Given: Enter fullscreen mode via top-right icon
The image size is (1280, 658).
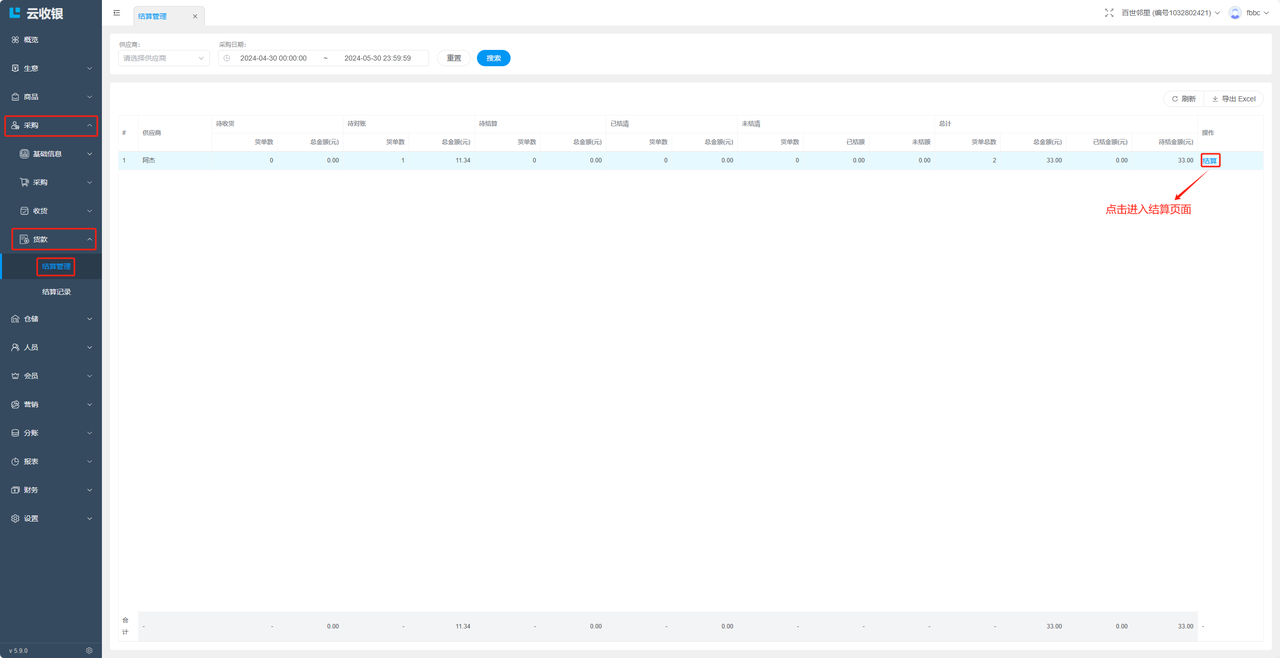Looking at the screenshot, I should [x=1109, y=13].
